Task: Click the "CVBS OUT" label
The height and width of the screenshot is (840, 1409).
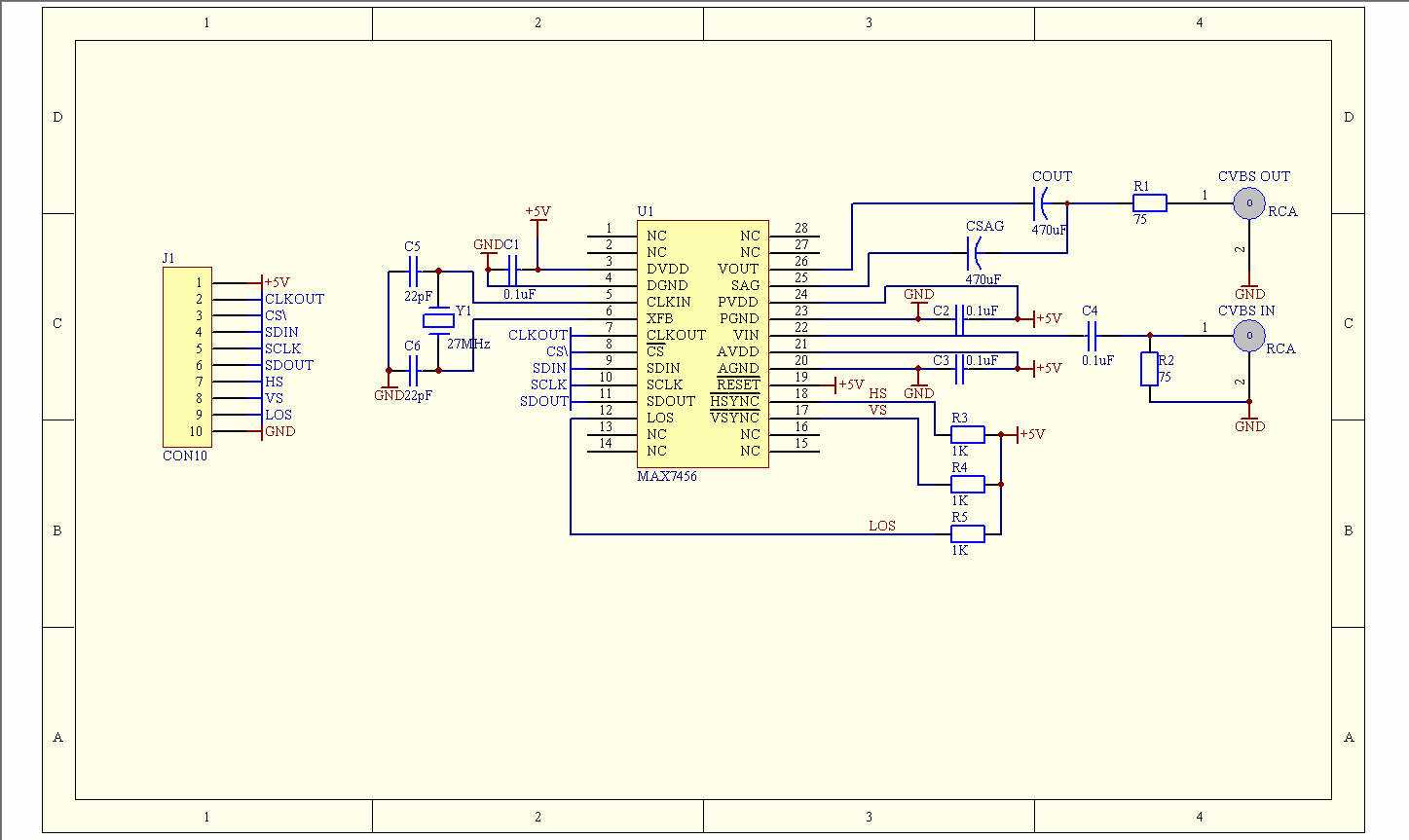Action: 1254,176
